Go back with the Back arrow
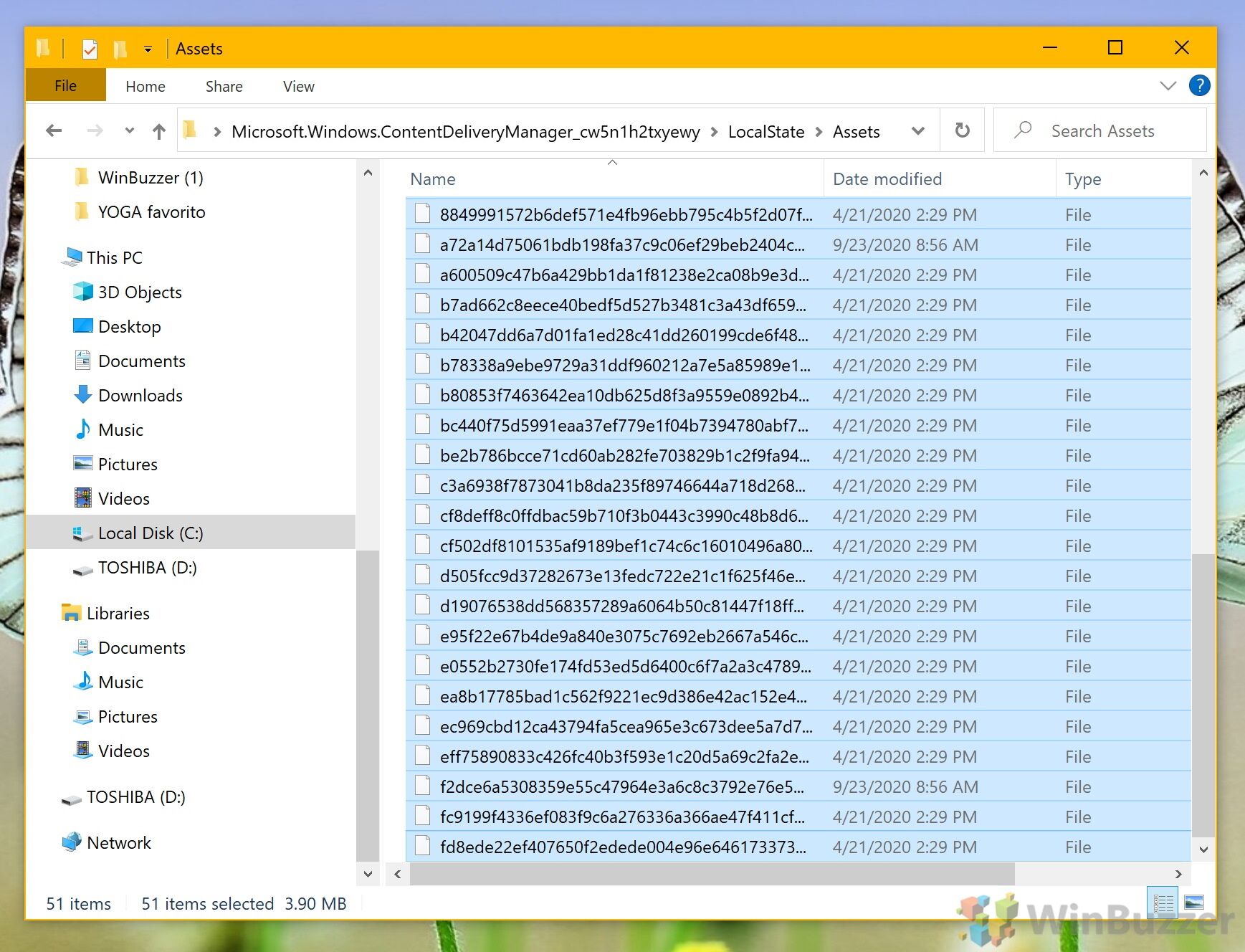The image size is (1245, 952). tap(54, 130)
